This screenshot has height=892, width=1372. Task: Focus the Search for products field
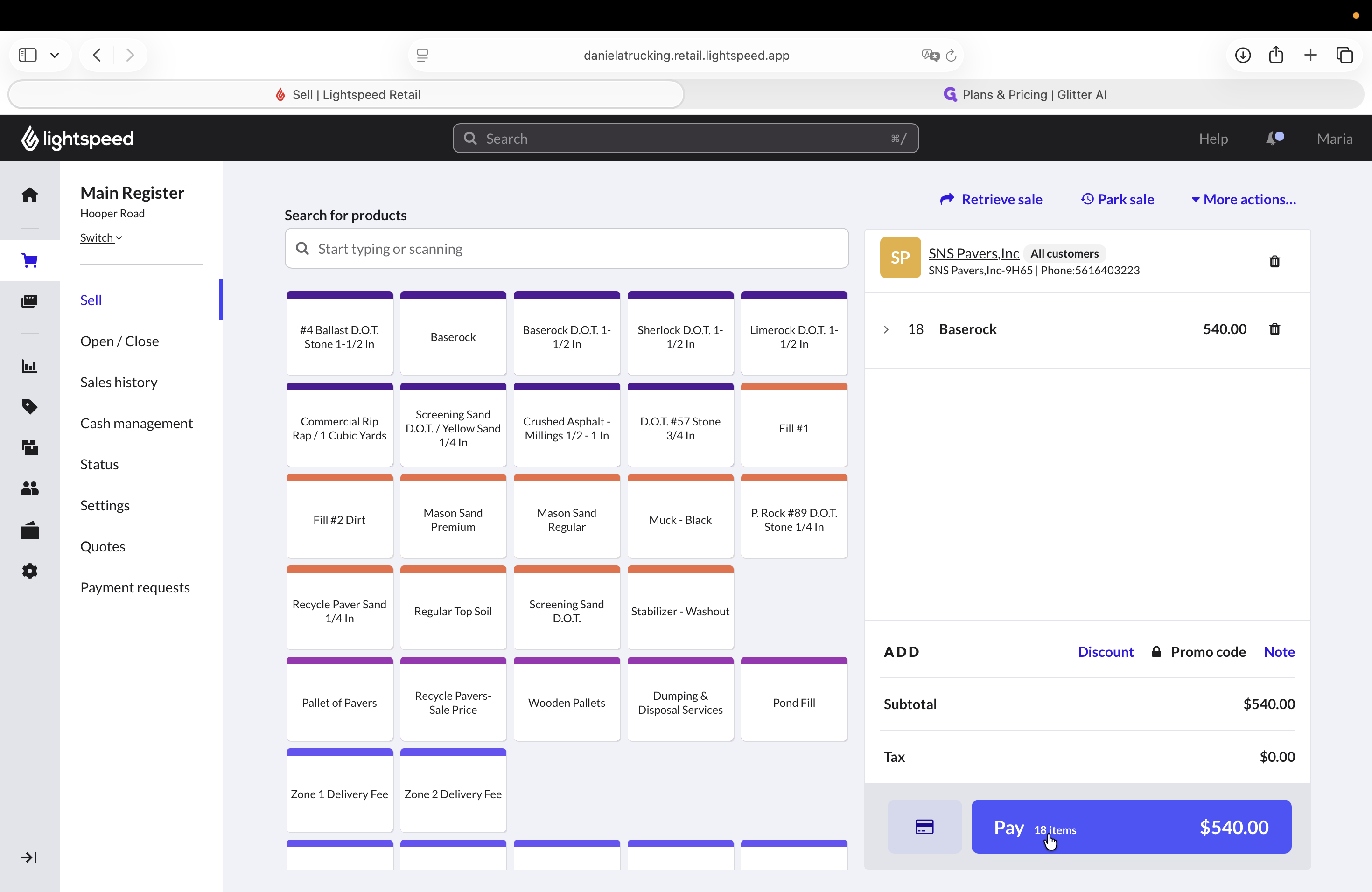[x=566, y=248]
